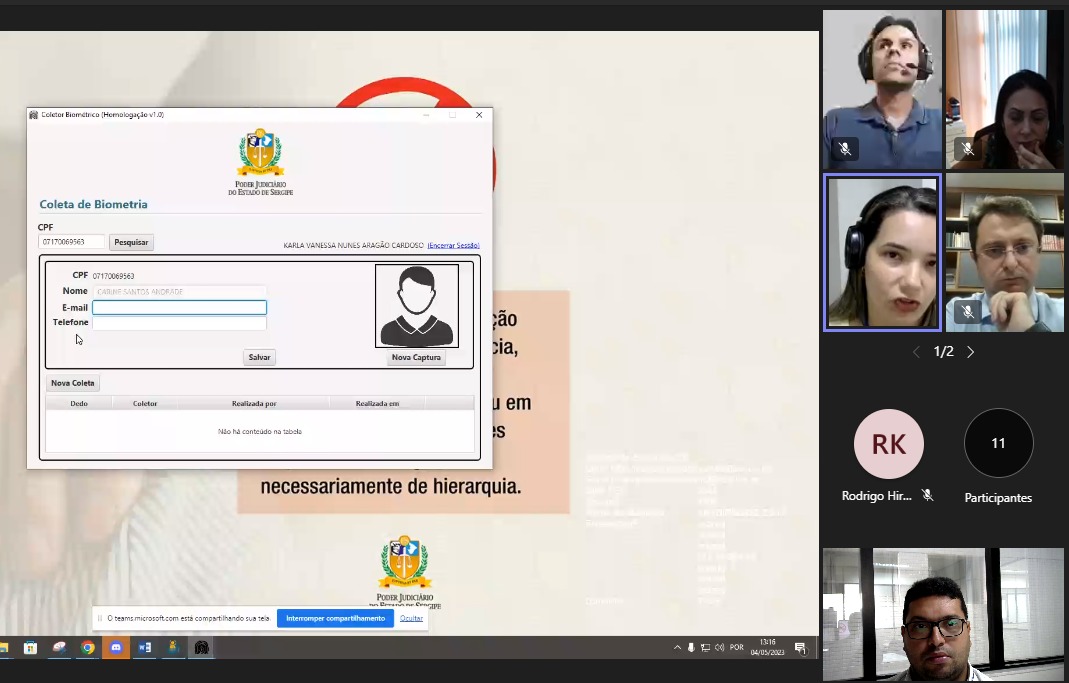Start a new collection with Nova Coleta
The image size is (1069, 683).
[73, 383]
